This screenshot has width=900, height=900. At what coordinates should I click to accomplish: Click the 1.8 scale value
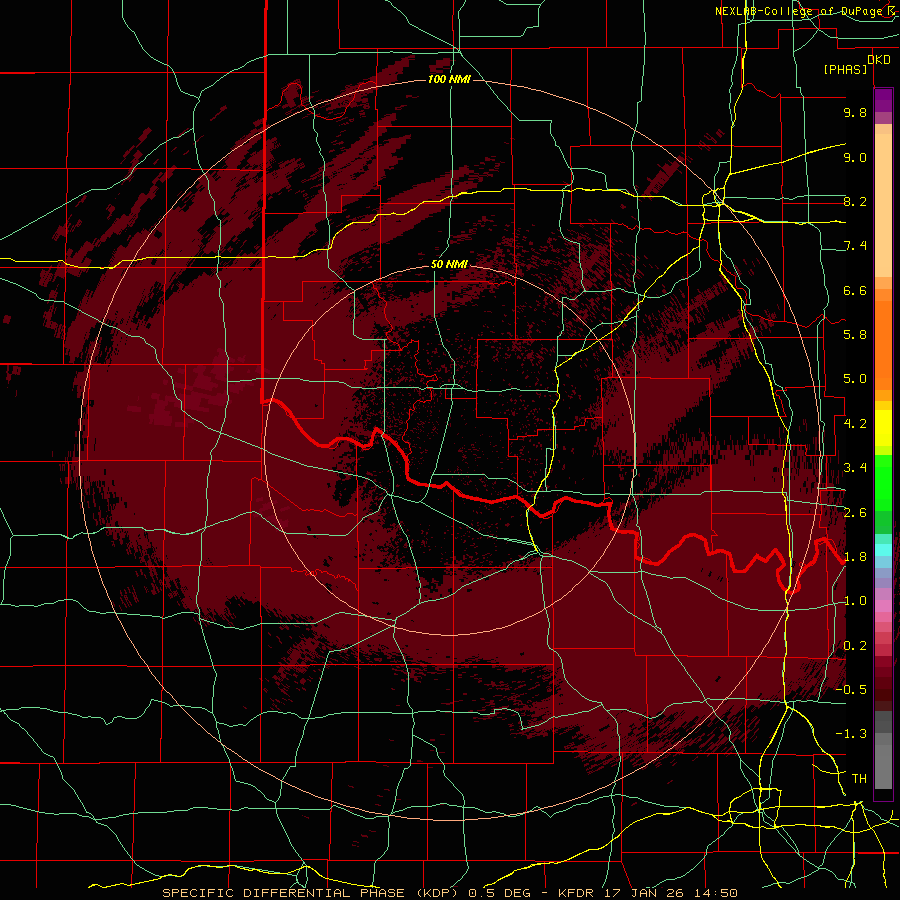click(x=855, y=557)
